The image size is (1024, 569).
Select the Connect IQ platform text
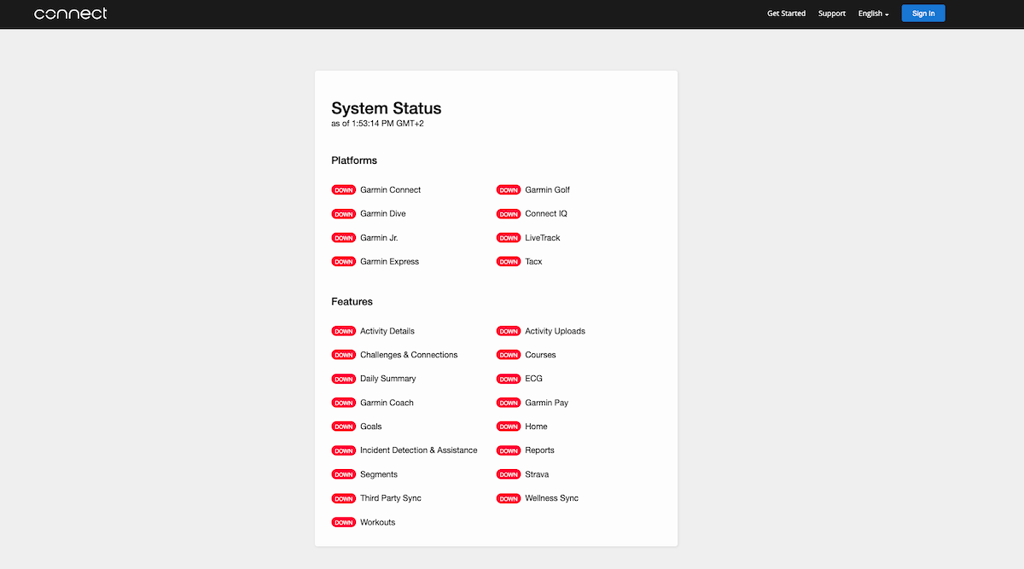(x=546, y=214)
